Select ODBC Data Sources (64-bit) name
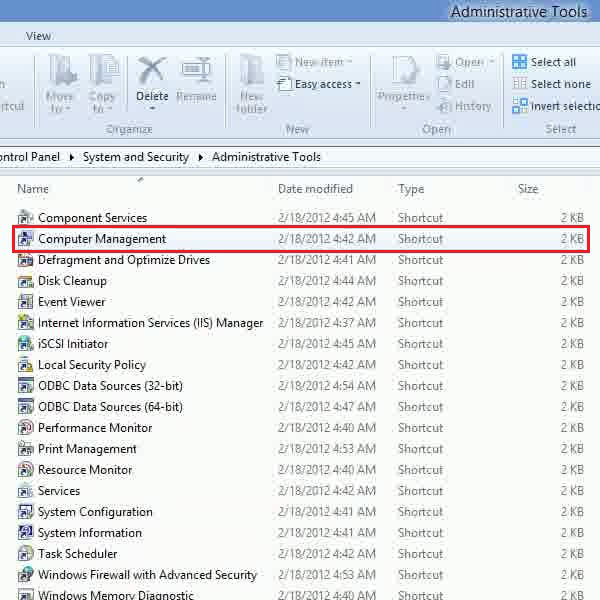This screenshot has width=600, height=600. (x=110, y=407)
